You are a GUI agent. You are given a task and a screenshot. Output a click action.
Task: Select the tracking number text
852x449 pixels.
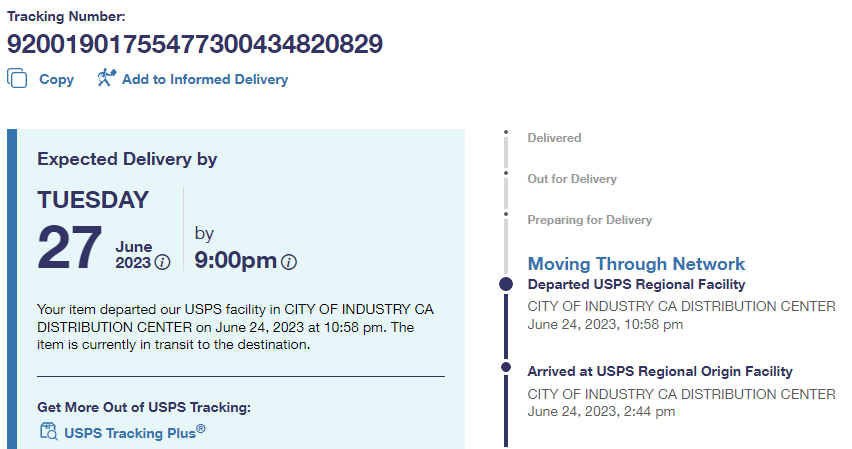pyautogui.click(x=195, y=44)
